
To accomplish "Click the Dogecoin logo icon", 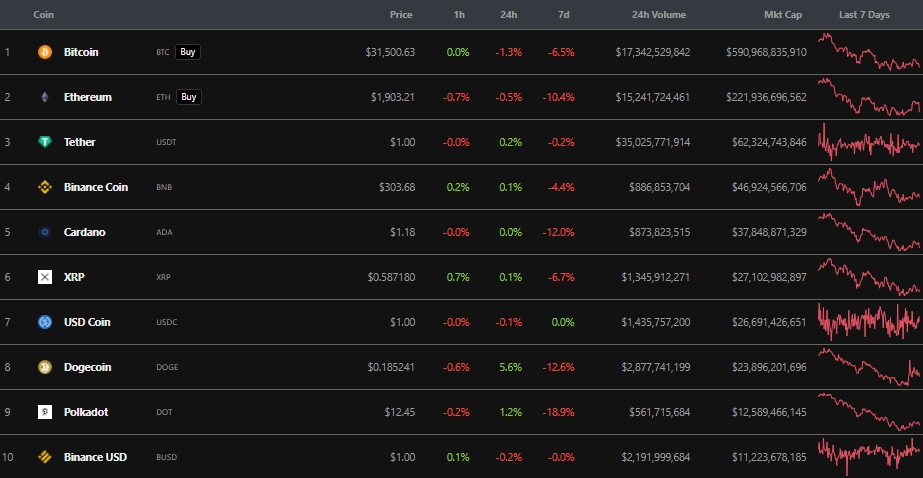I will [44, 367].
